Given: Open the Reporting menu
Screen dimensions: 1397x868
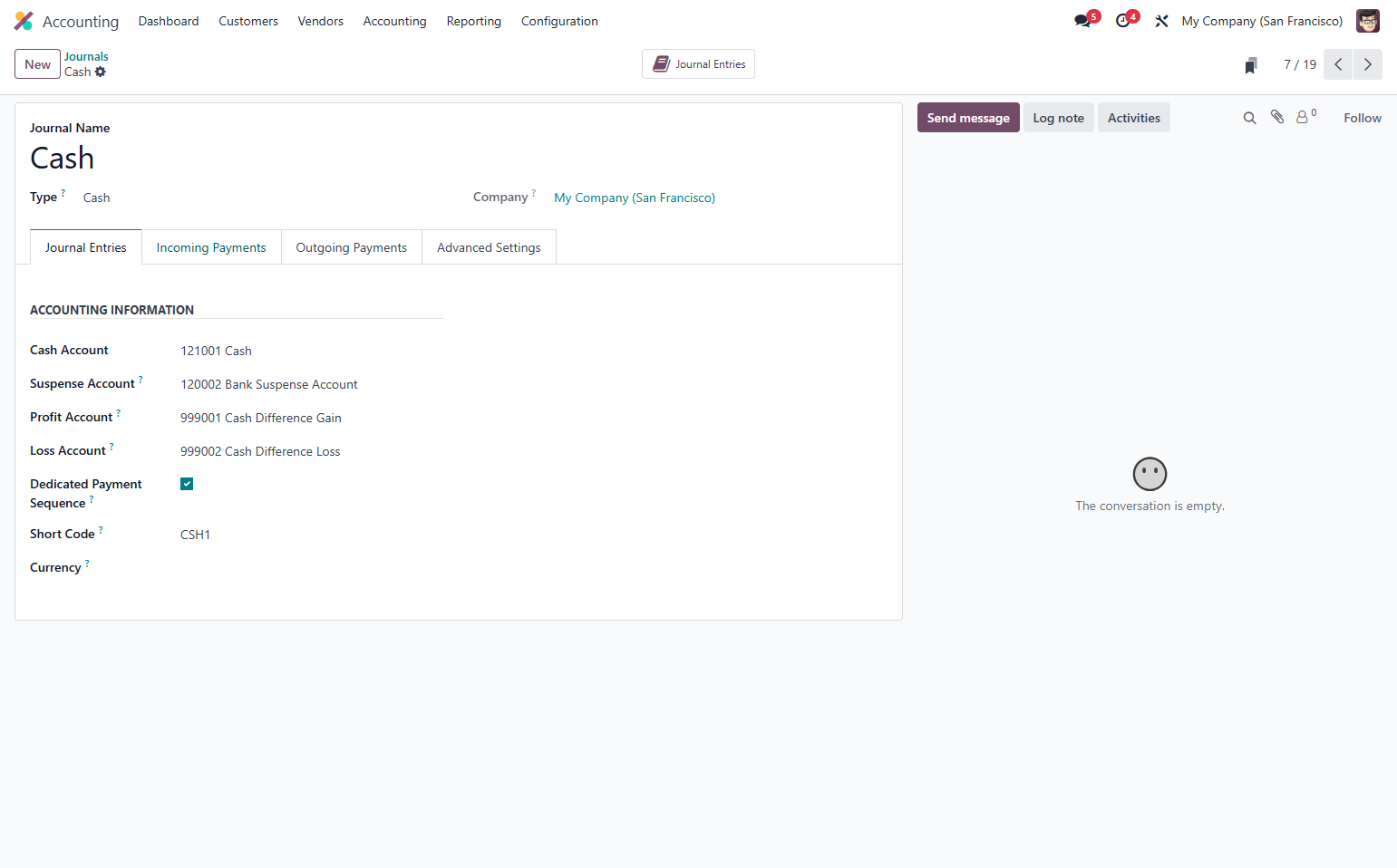Looking at the screenshot, I should [473, 21].
